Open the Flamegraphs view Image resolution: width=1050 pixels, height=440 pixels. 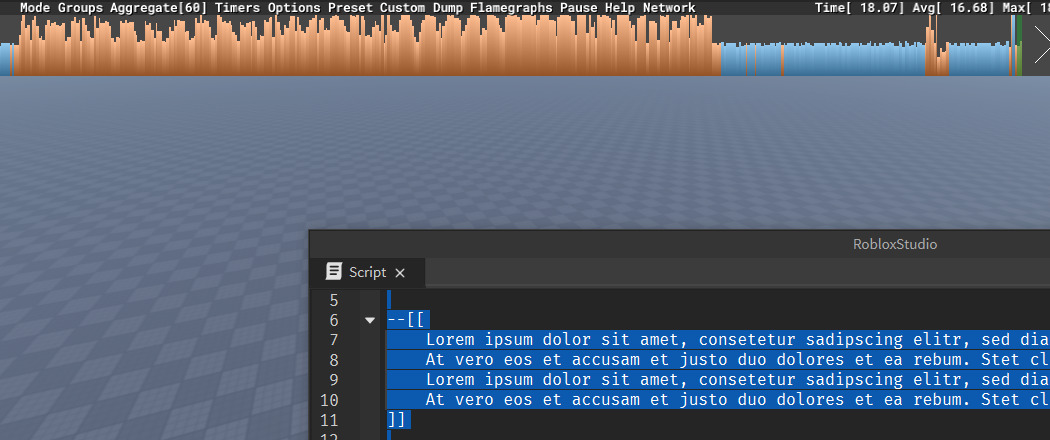pyautogui.click(x=512, y=8)
